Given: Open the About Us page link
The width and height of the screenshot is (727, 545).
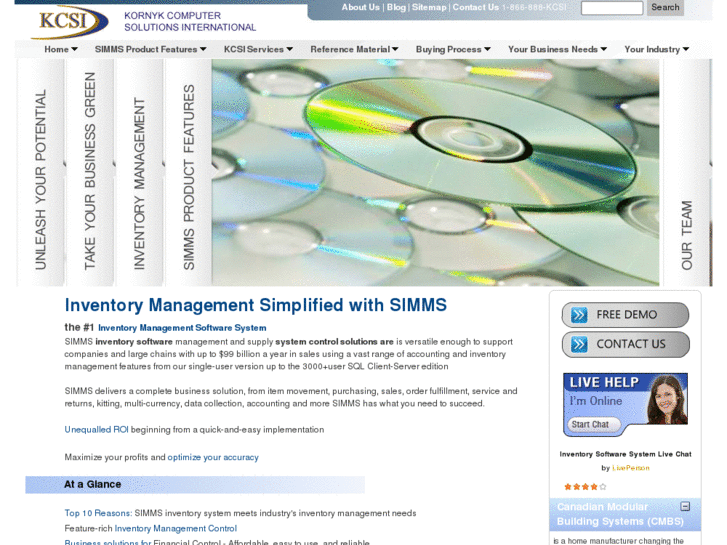Looking at the screenshot, I should coord(360,7).
